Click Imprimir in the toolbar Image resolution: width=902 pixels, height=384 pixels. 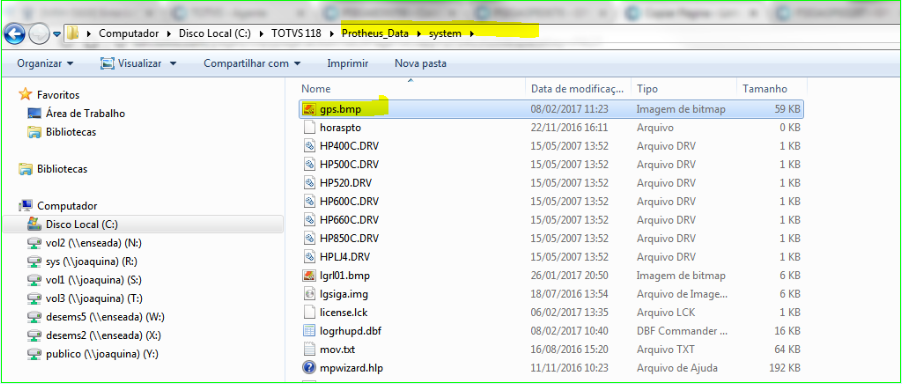point(347,63)
